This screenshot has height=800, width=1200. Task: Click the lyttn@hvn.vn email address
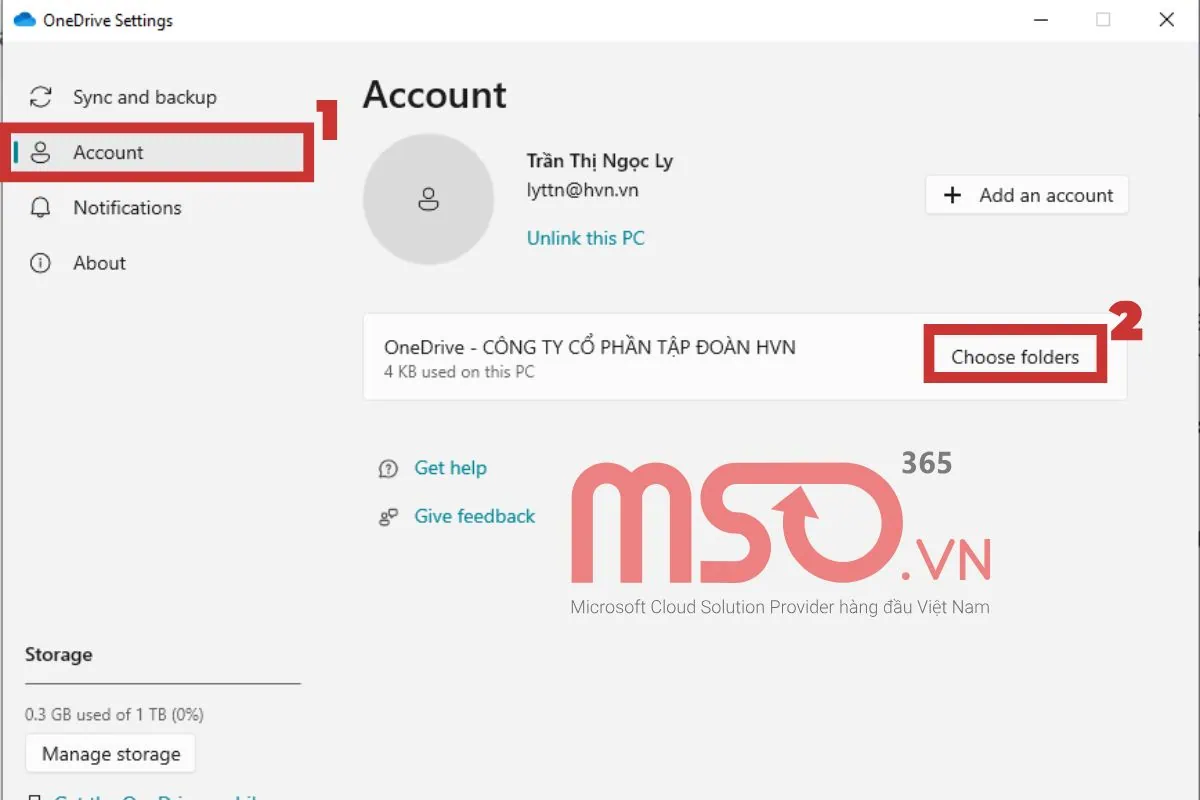[x=584, y=188]
